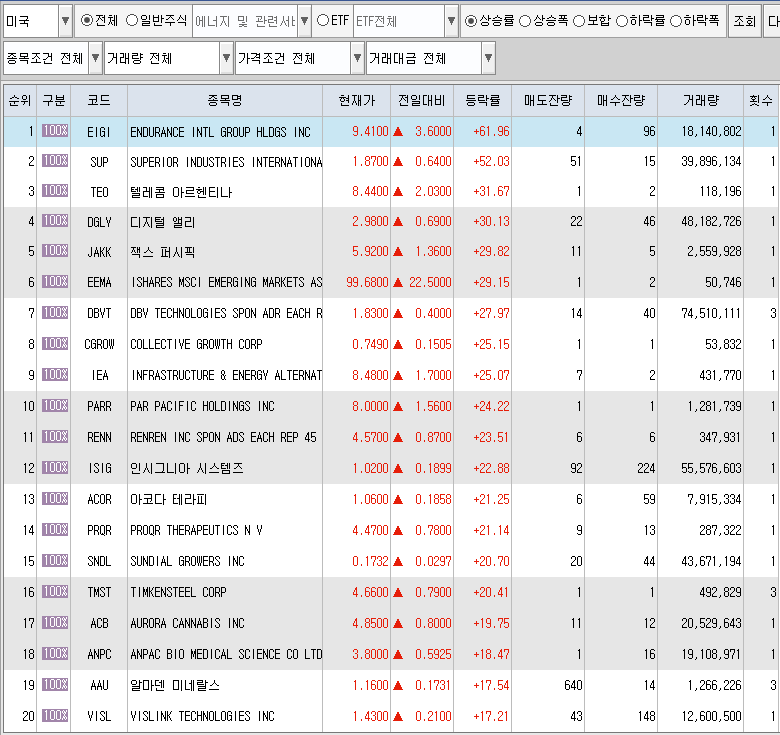Screen dimensions: 780x735
Task: Select PAR PACIFIC HOLDINGS INC name
Action: tap(202, 406)
